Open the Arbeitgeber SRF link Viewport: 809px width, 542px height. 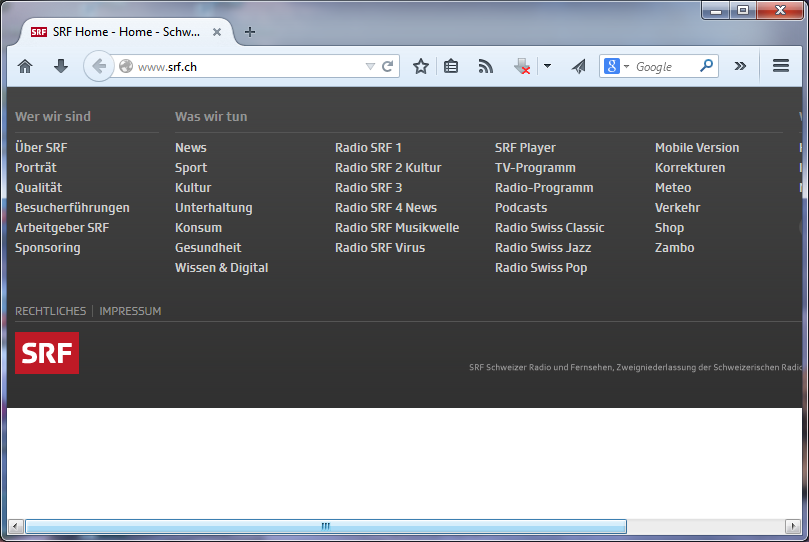coord(62,228)
